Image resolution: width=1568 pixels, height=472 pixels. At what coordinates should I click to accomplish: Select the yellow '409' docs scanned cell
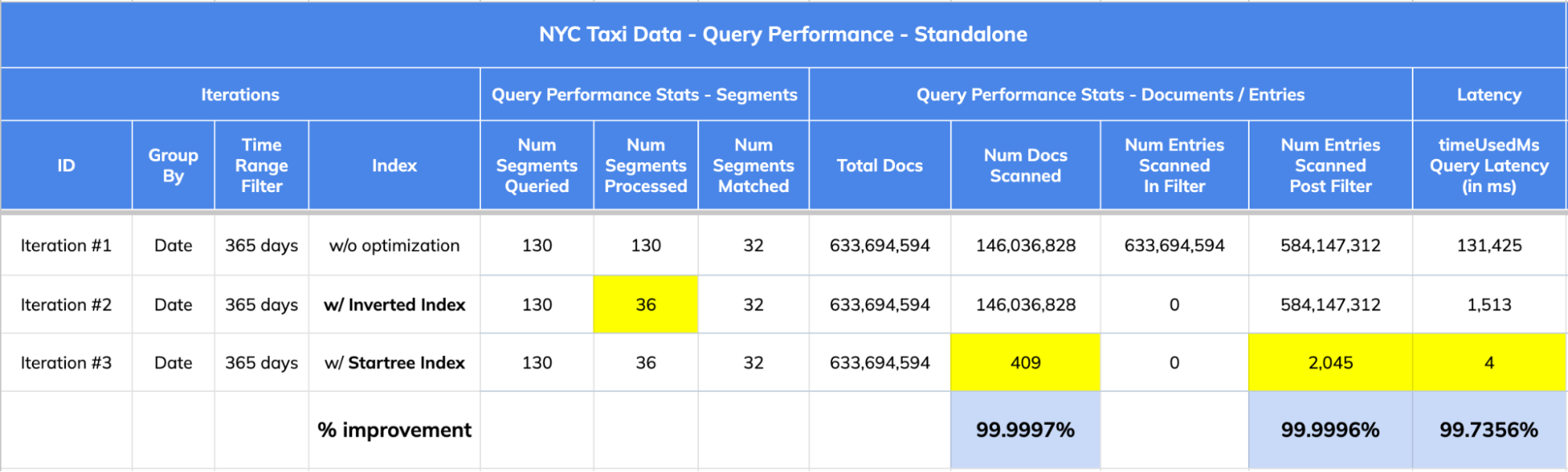pos(1025,363)
